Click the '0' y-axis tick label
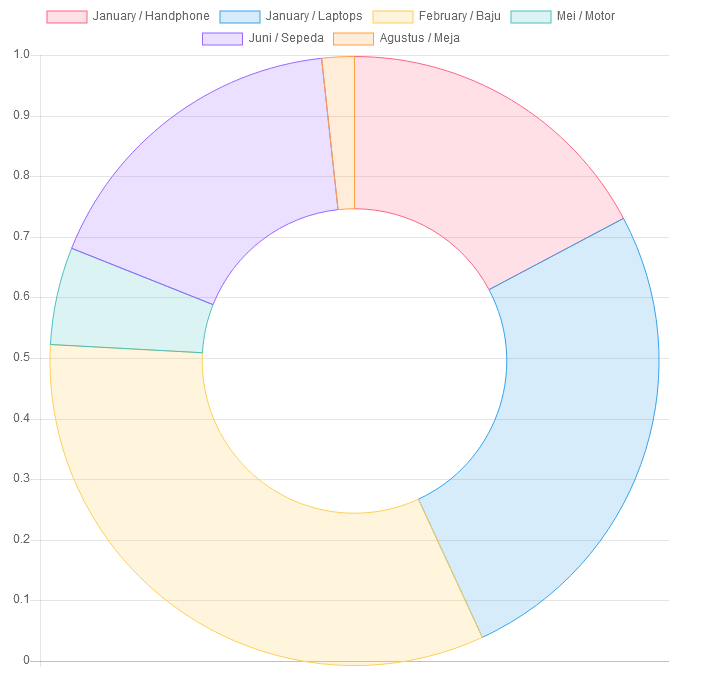707x675 pixels. point(26,661)
